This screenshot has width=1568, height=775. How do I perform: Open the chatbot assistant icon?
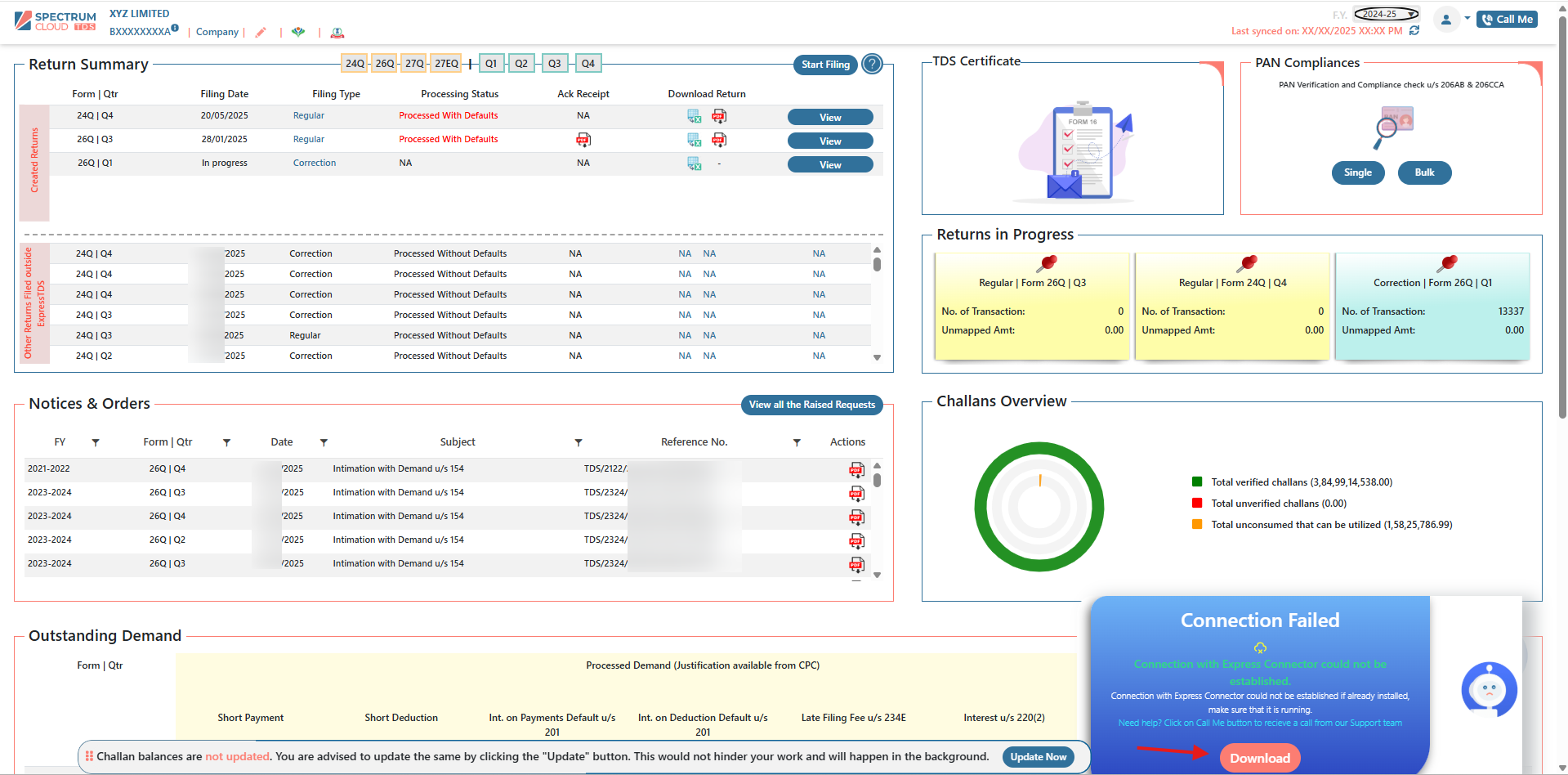click(x=1488, y=690)
